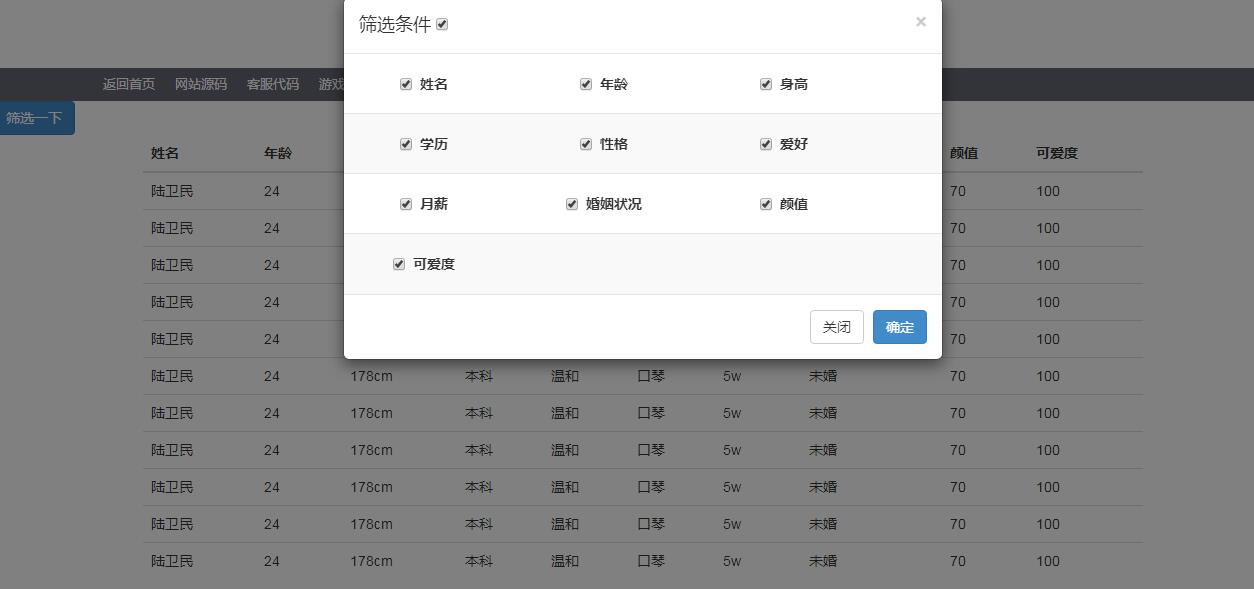
Task: Dismiss the dialog with the × icon
Action: click(x=920, y=22)
